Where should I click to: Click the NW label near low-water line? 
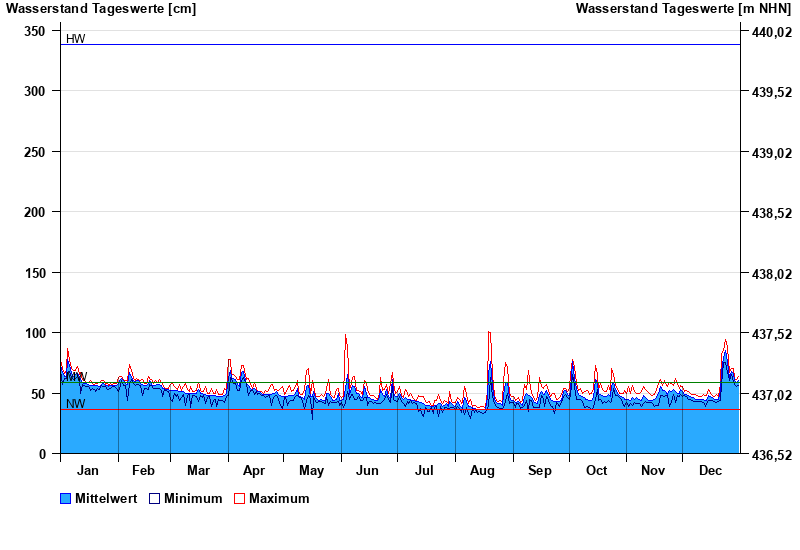[x=75, y=404]
